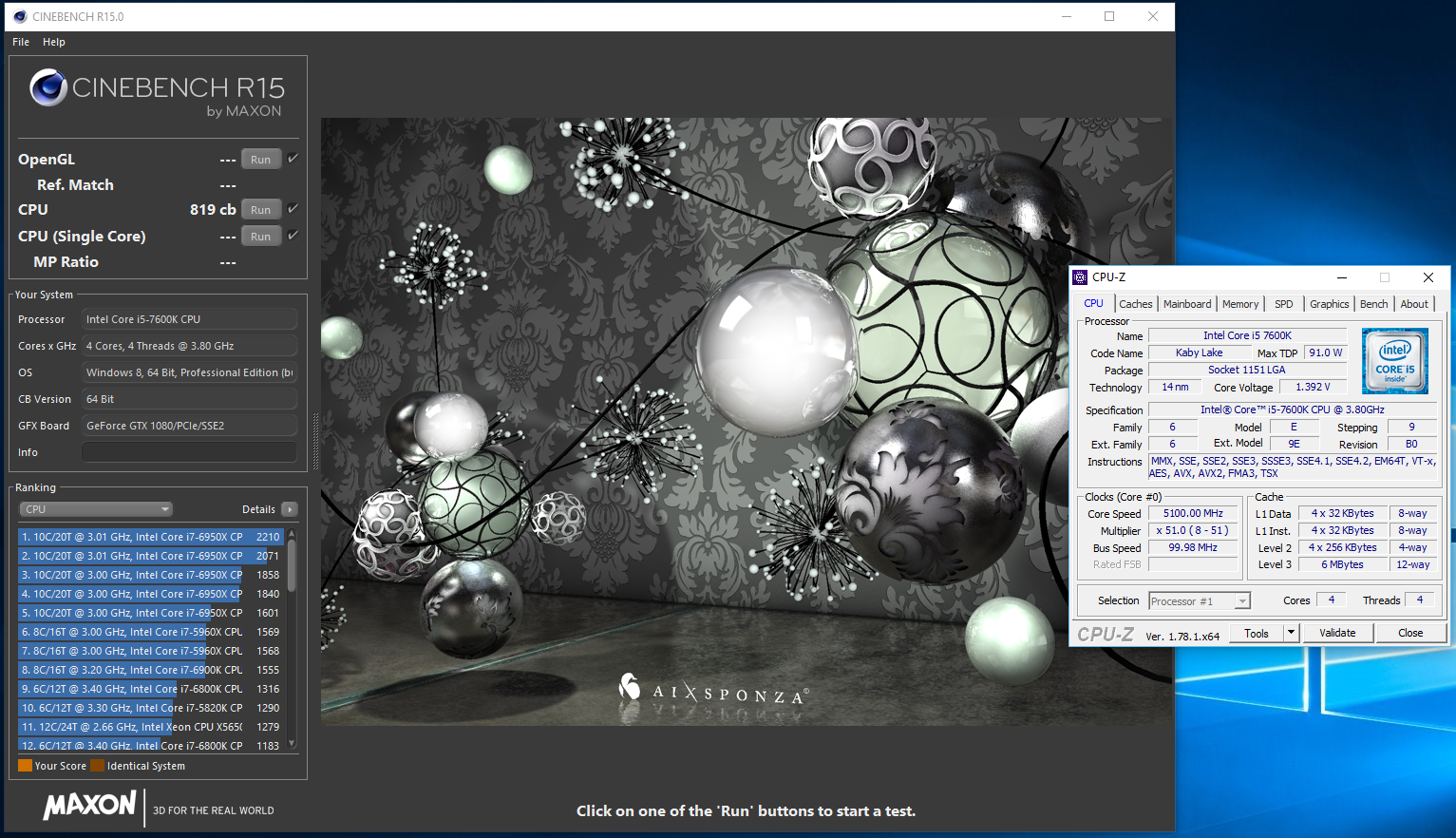This screenshot has height=838, width=1456.
Task: Open the Tools dropdown arrow in CPU-Z
Action: tap(1291, 633)
